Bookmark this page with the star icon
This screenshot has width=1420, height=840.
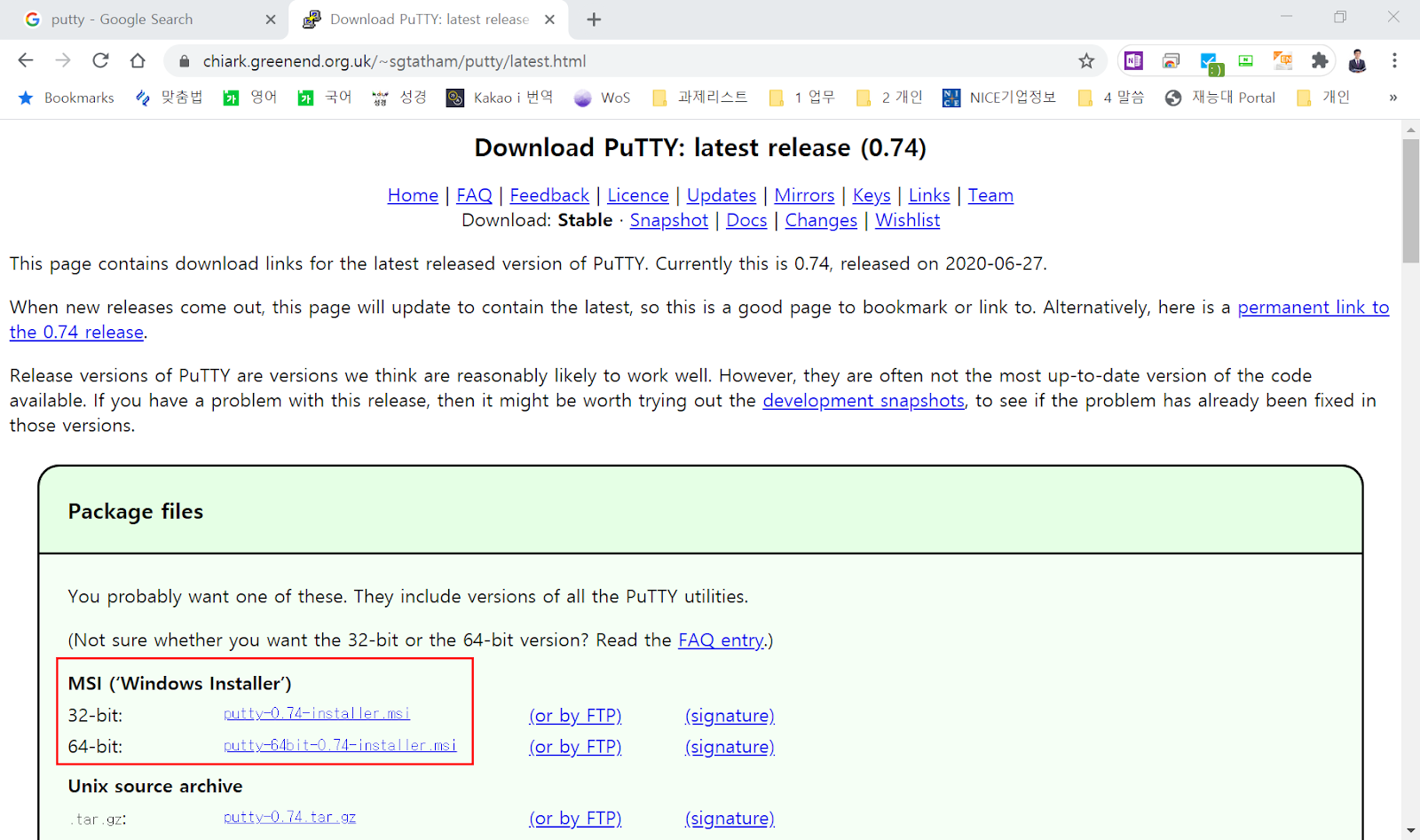[x=1086, y=60]
